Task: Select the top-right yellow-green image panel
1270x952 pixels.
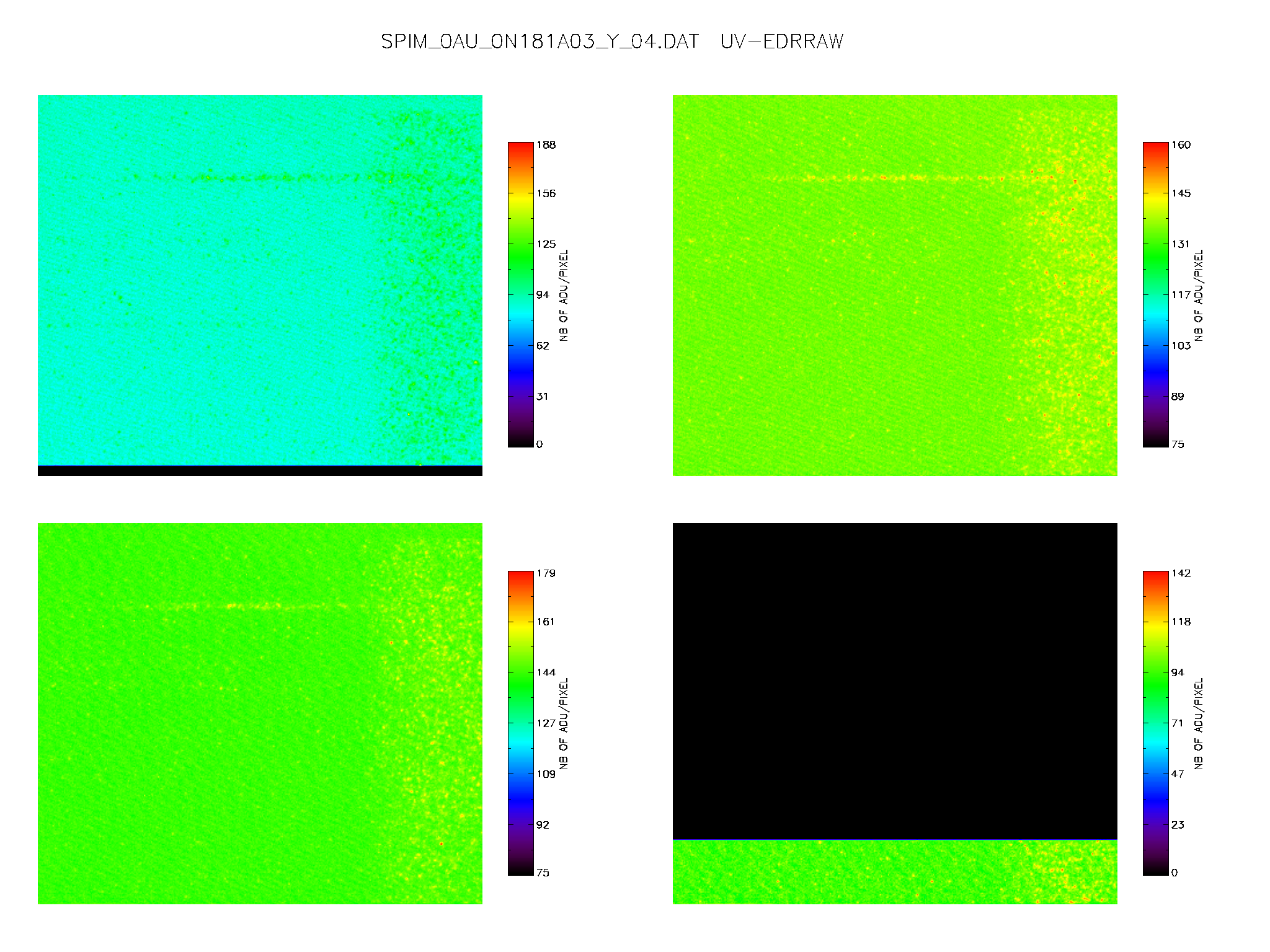Action: click(x=895, y=285)
